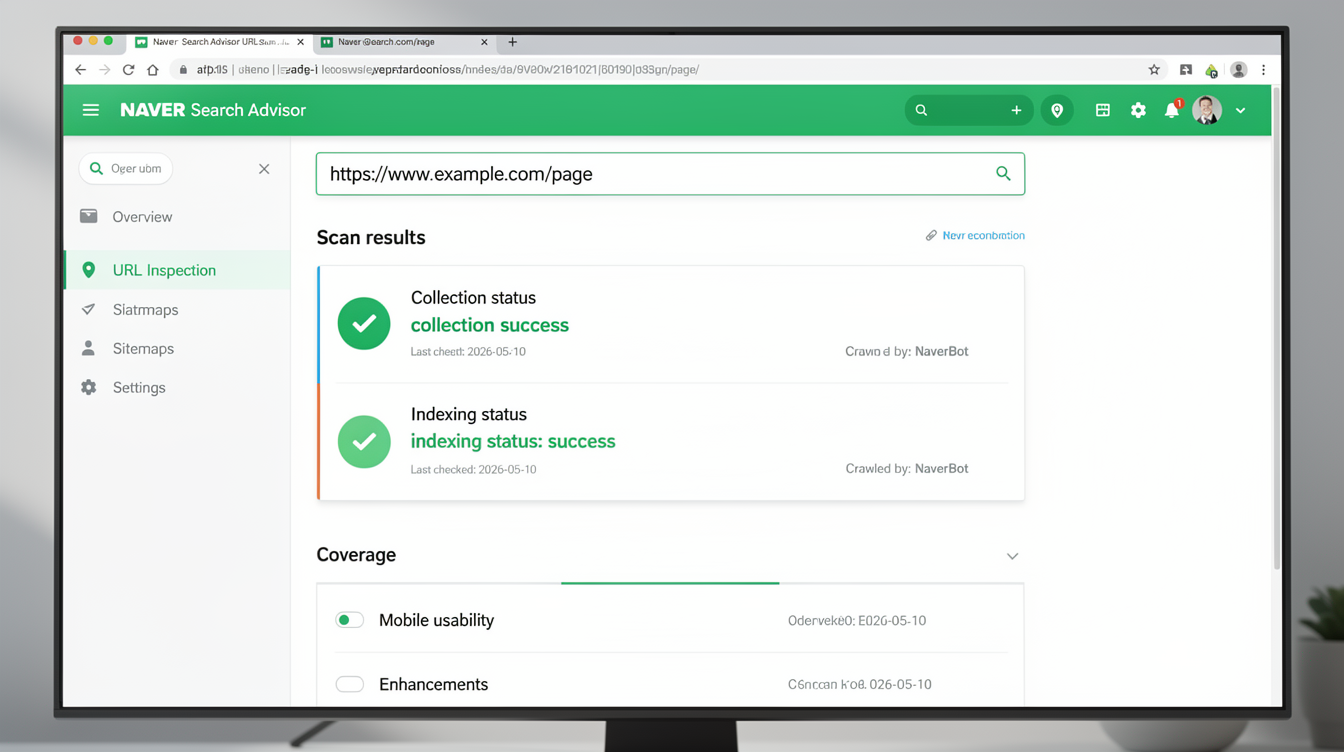1344x752 pixels.
Task: Click the Overview icon in the sidebar
Action: click(x=89, y=216)
